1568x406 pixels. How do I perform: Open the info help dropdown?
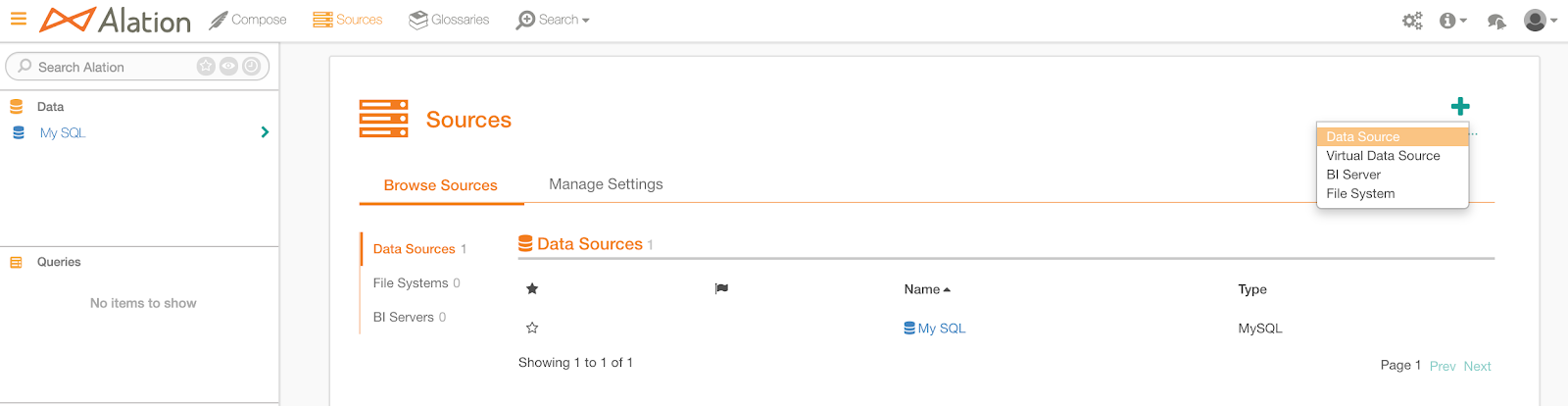click(1452, 21)
